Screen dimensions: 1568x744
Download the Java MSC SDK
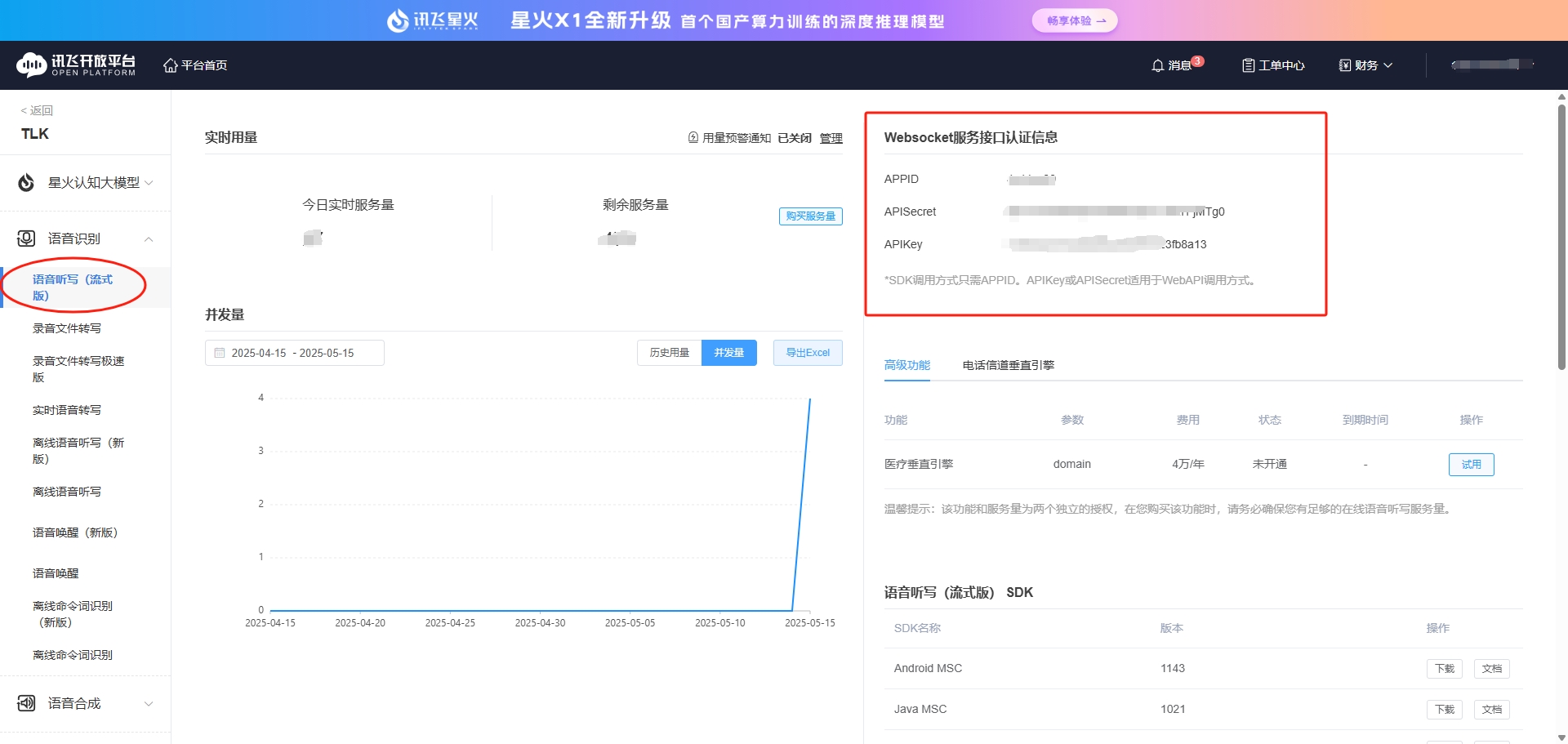tap(1445, 710)
